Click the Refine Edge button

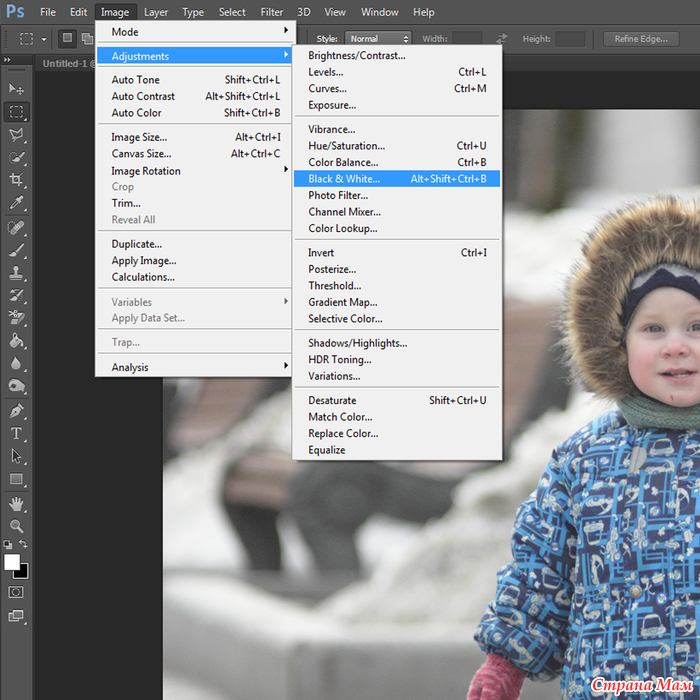click(x=641, y=39)
